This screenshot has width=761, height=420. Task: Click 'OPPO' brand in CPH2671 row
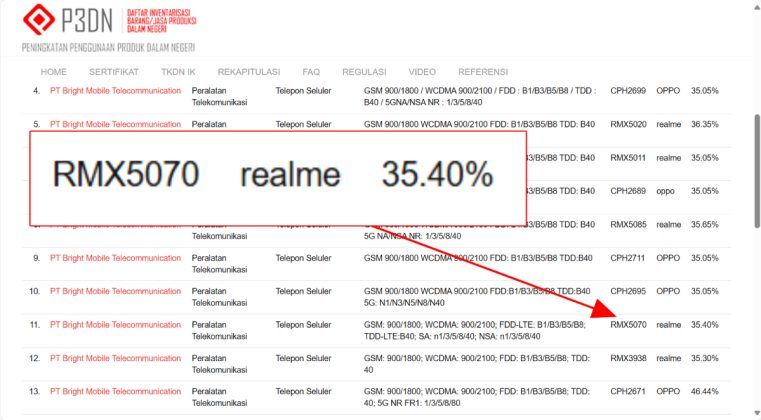pos(668,391)
